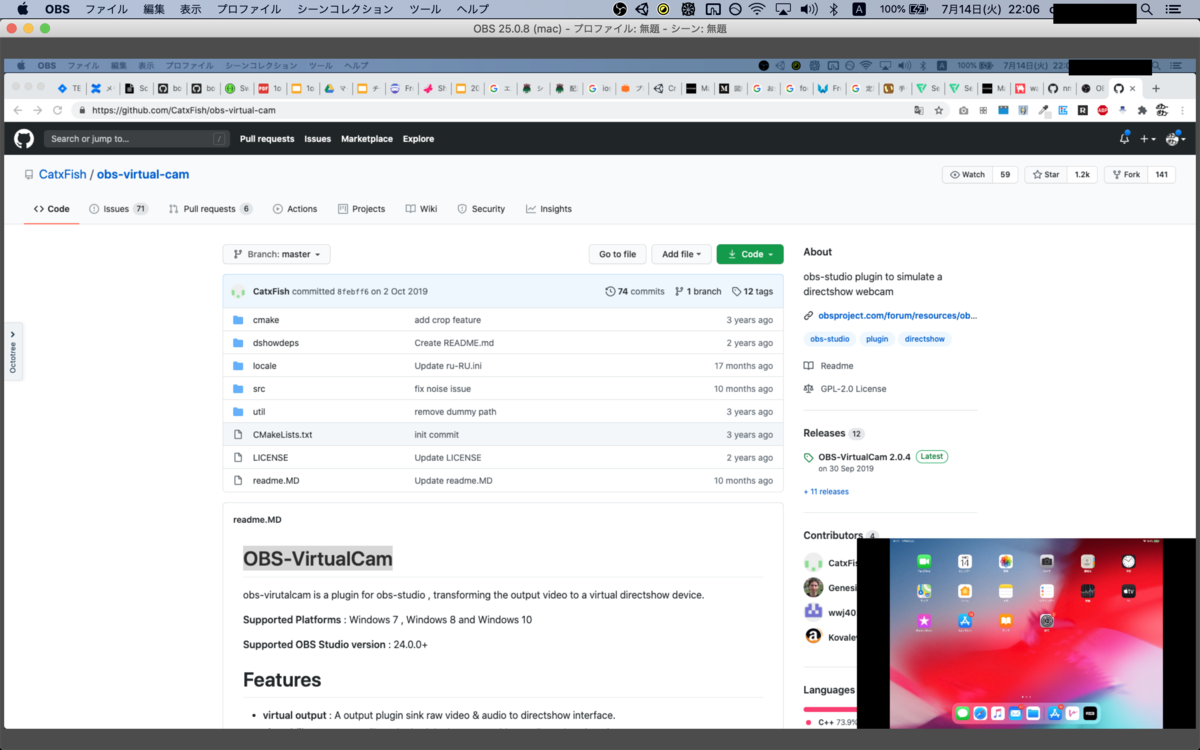
Task: Select the Actions repository tab
Action: (x=295, y=209)
